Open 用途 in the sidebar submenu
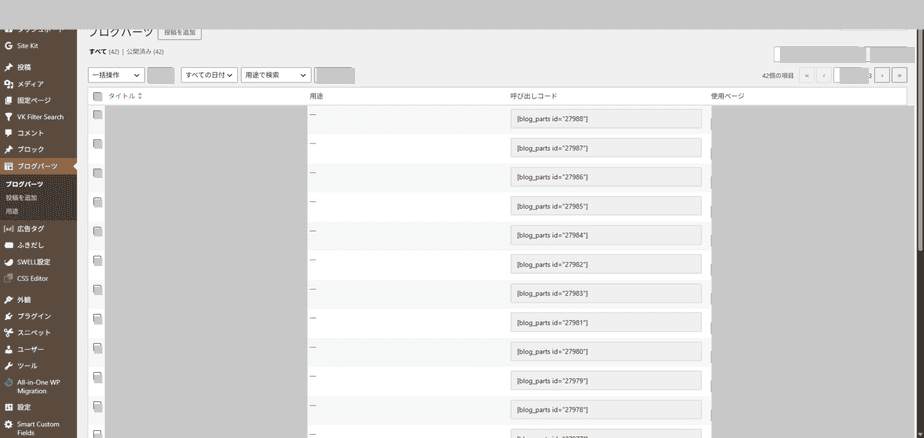Image resolution: width=924 pixels, height=438 pixels. [x=12, y=211]
